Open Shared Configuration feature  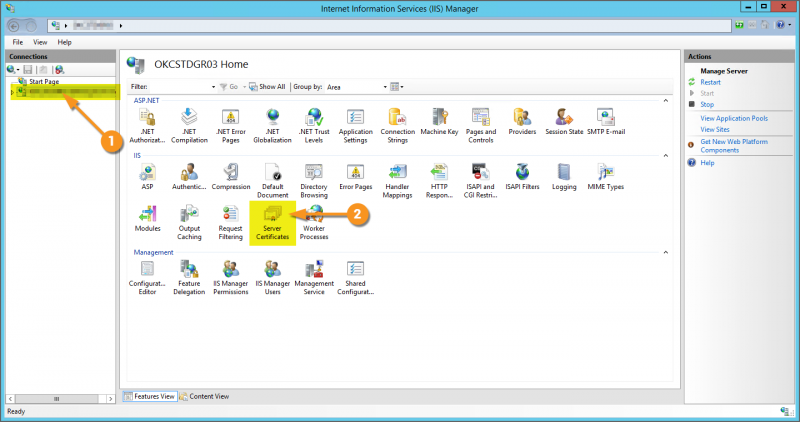pyautogui.click(x=356, y=278)
